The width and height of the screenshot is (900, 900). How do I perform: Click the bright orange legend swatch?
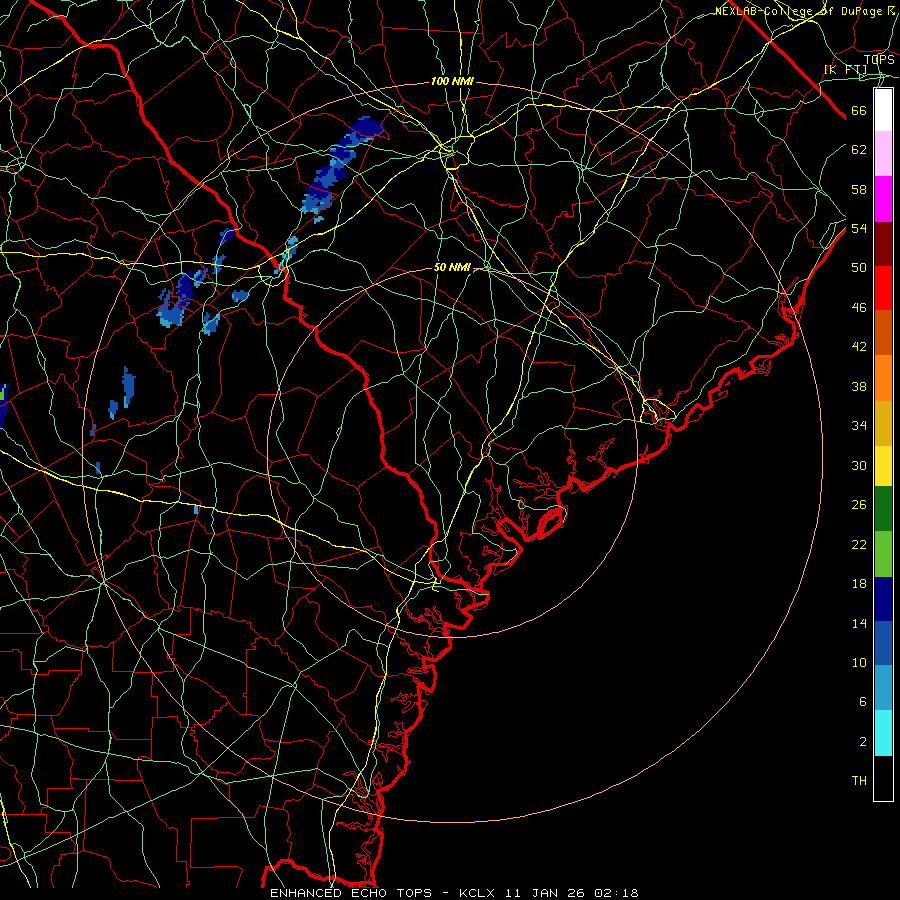click(883, 378)
